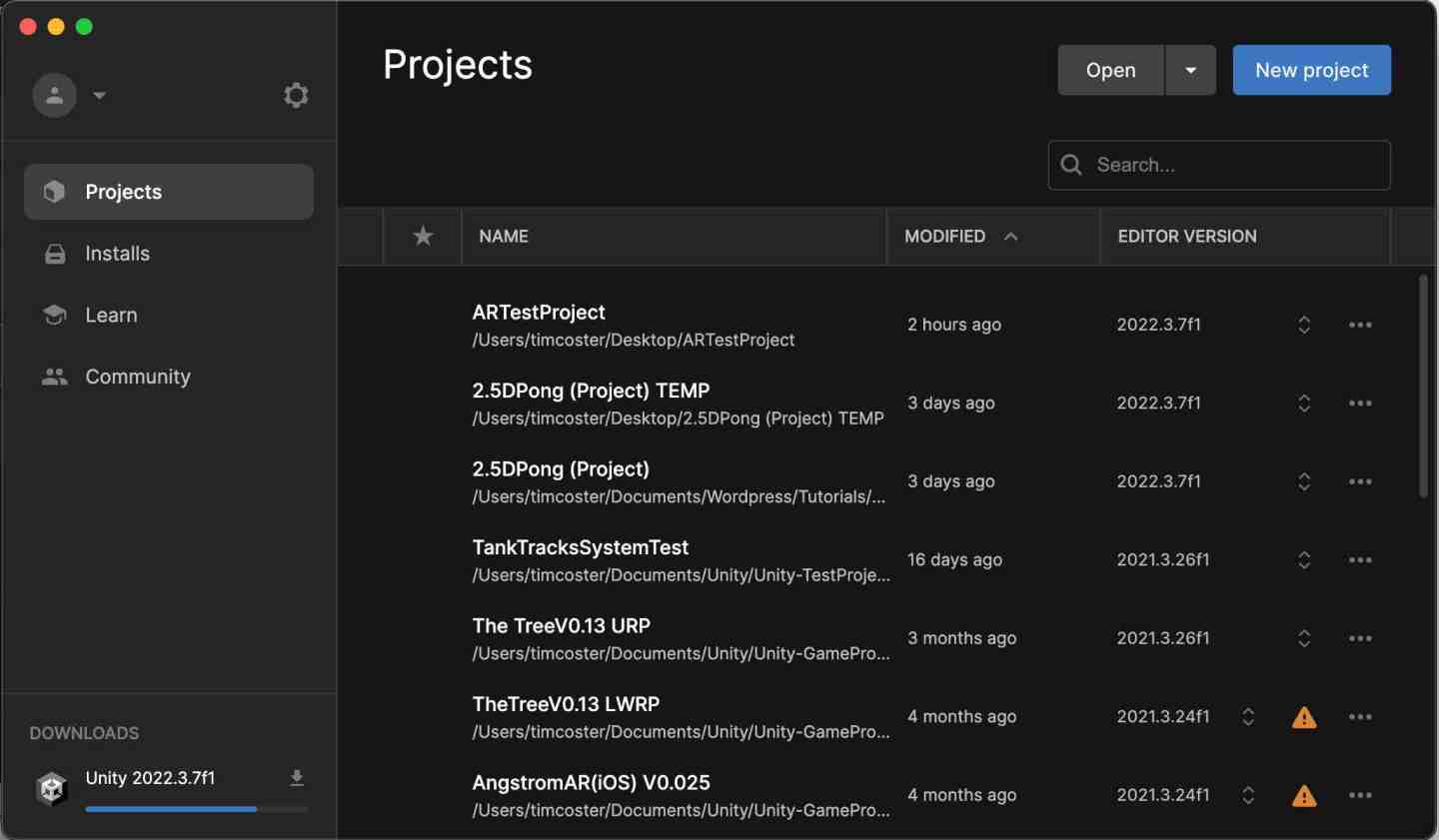Click the New project button
Screen dimensions: 1439x840
coord(1311,70)
